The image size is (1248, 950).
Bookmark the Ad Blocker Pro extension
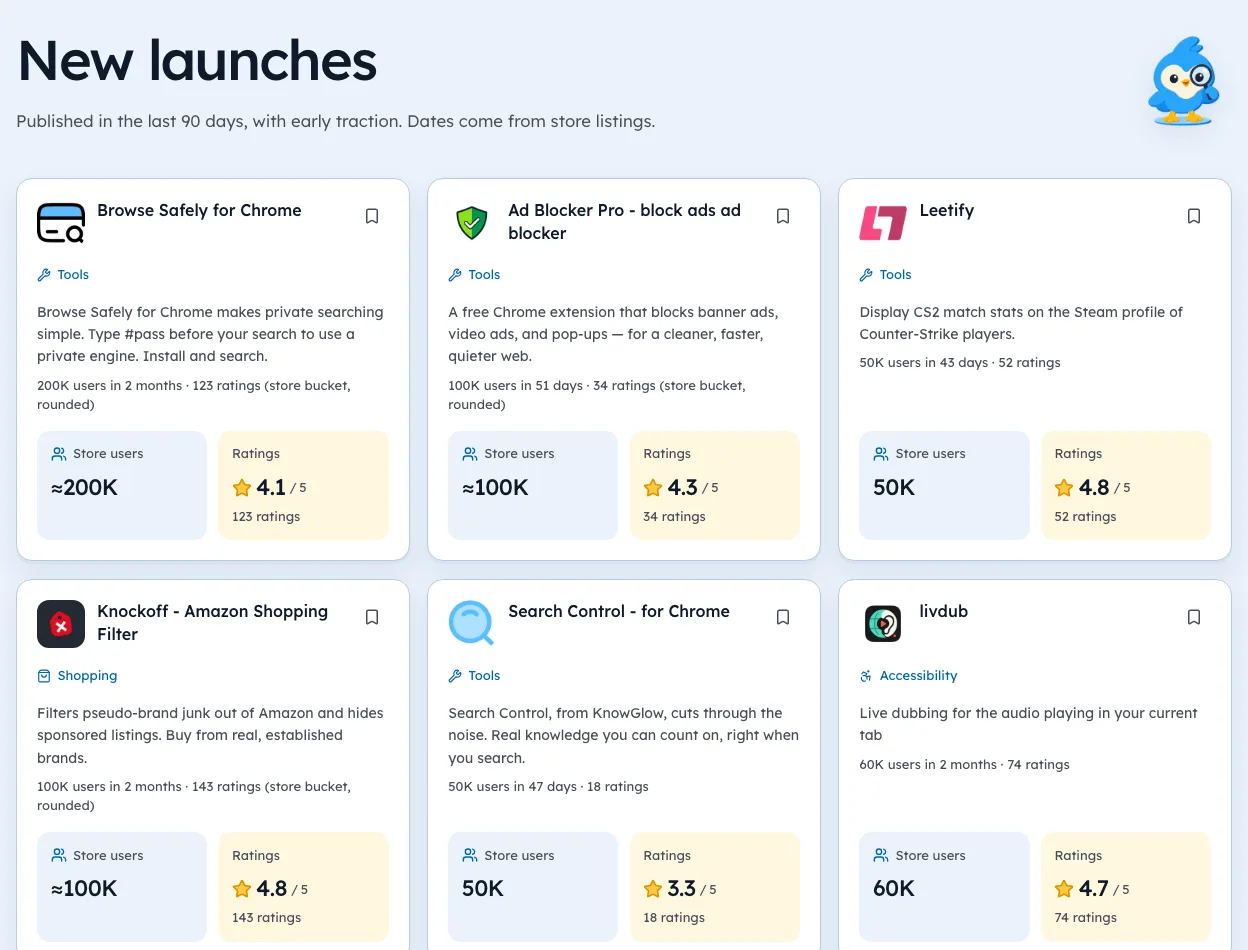(x=783, y=216)
